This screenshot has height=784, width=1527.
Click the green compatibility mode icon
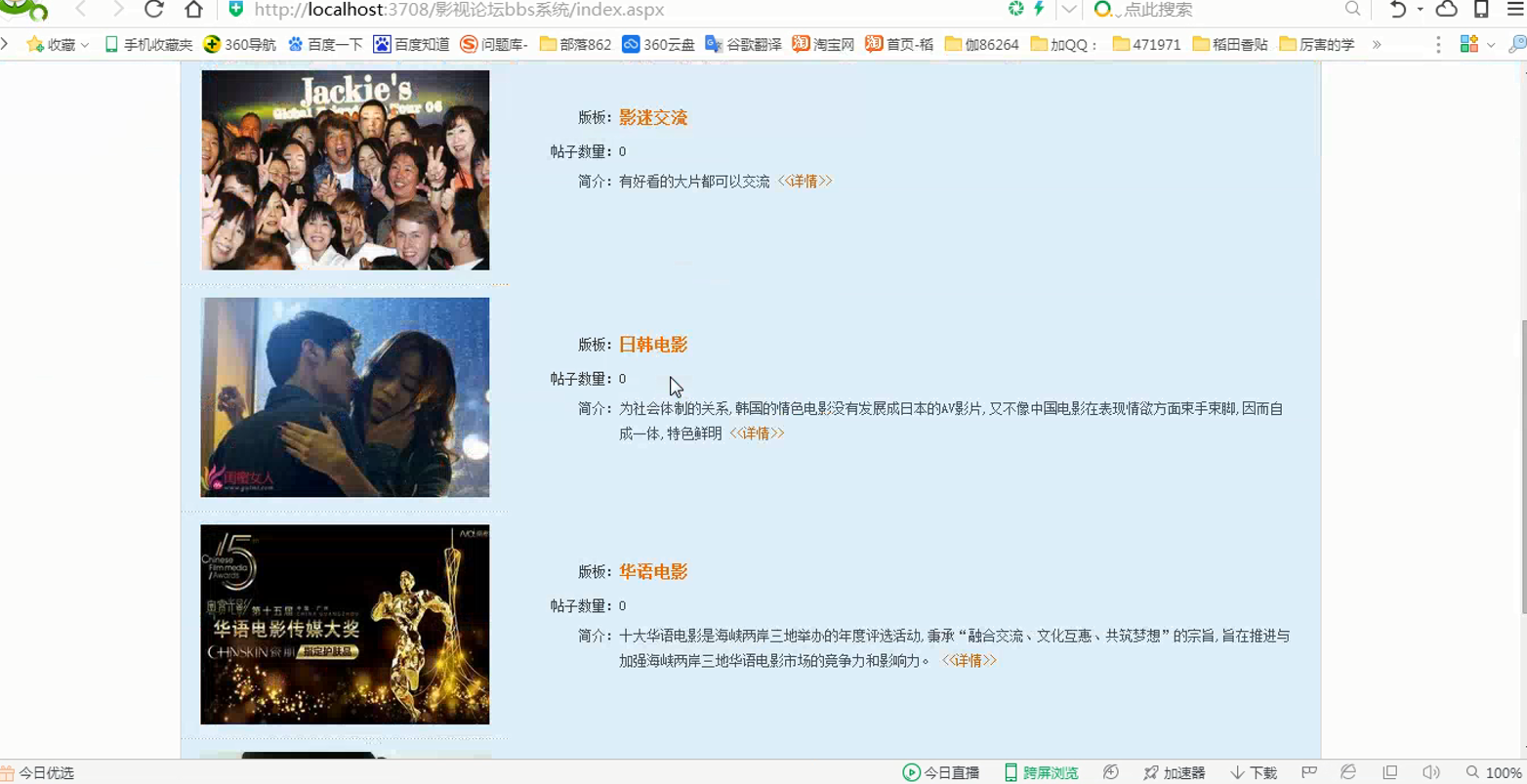pyautogui.click(x=1015, y=10)
